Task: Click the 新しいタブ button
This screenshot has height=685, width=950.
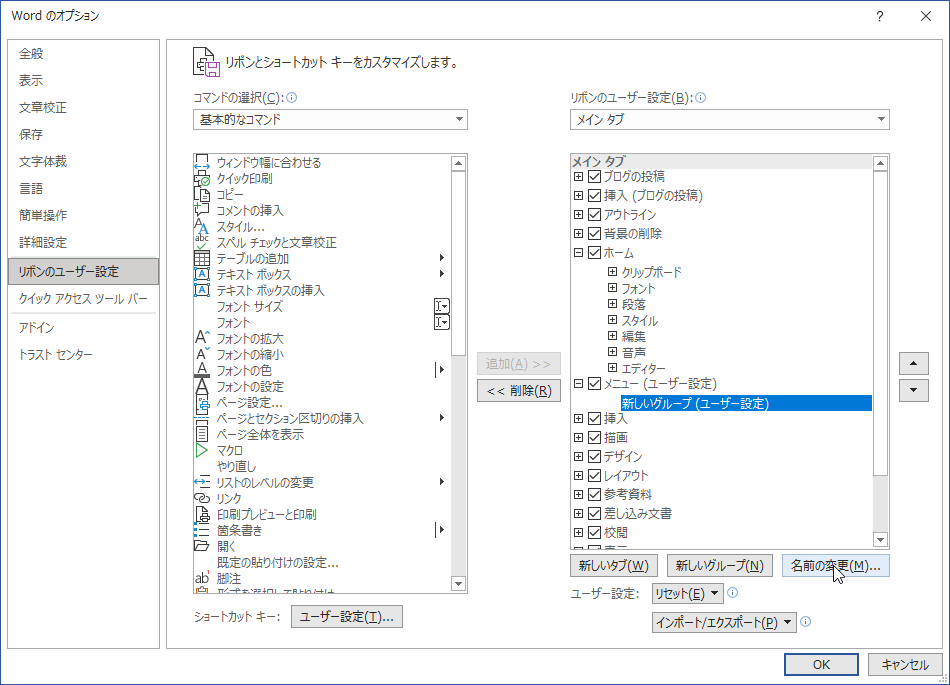Action: 614,566
